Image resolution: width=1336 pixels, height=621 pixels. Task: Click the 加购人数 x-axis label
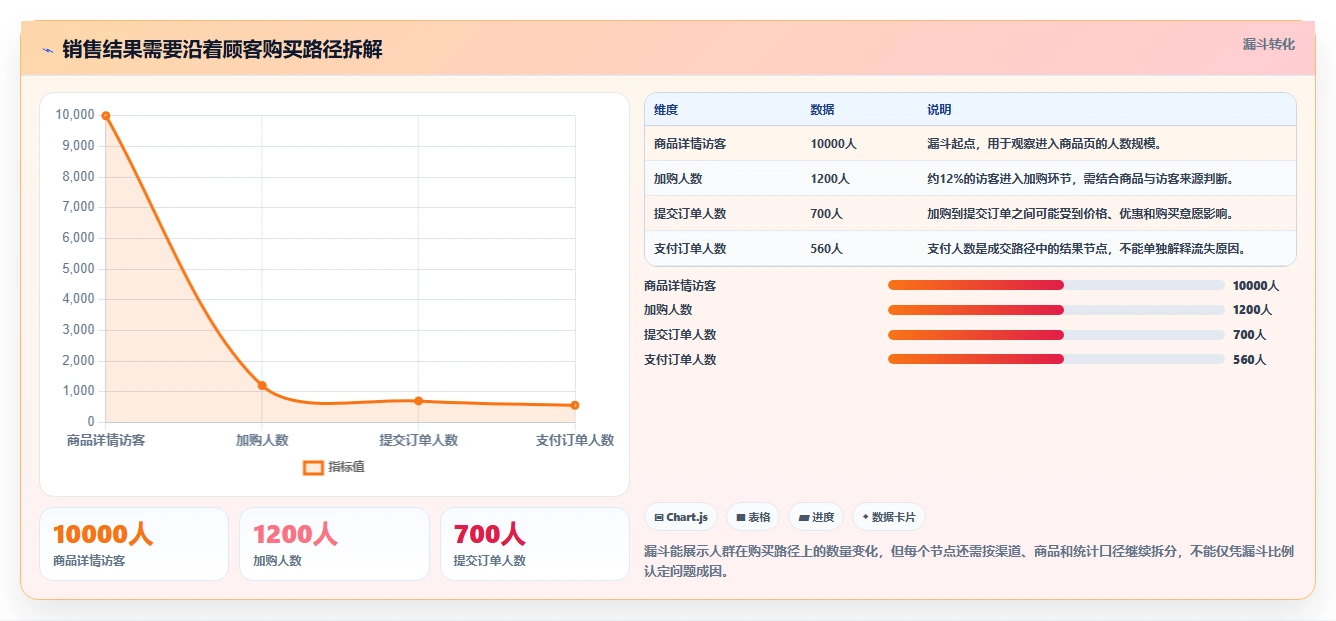(x=262, y=440)
